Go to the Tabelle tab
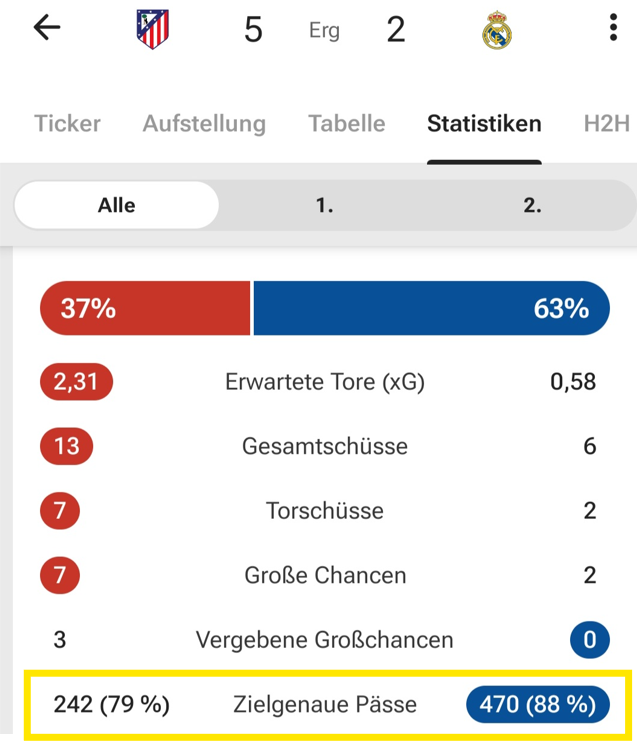The width and height of the screenshot is (637, 742). 346,124
